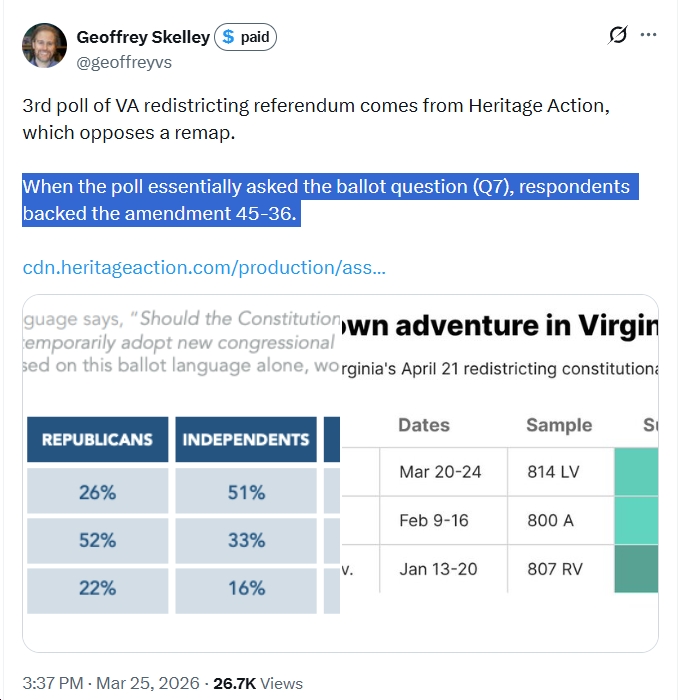This screenshot has width=688, height=700.
Task: Click the dollar sign paid badge
Action: click(246, 37)
